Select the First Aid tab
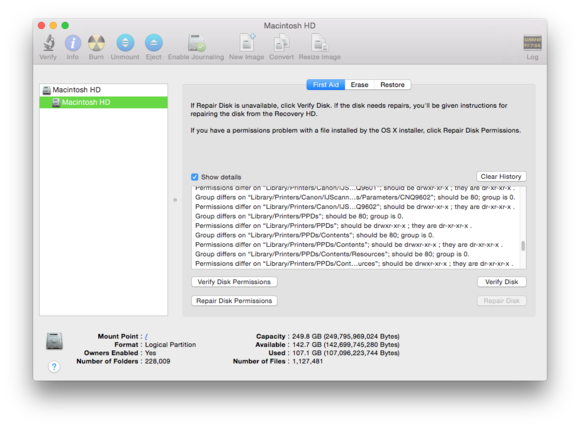580x428 pixels. [x=326, y=85]
